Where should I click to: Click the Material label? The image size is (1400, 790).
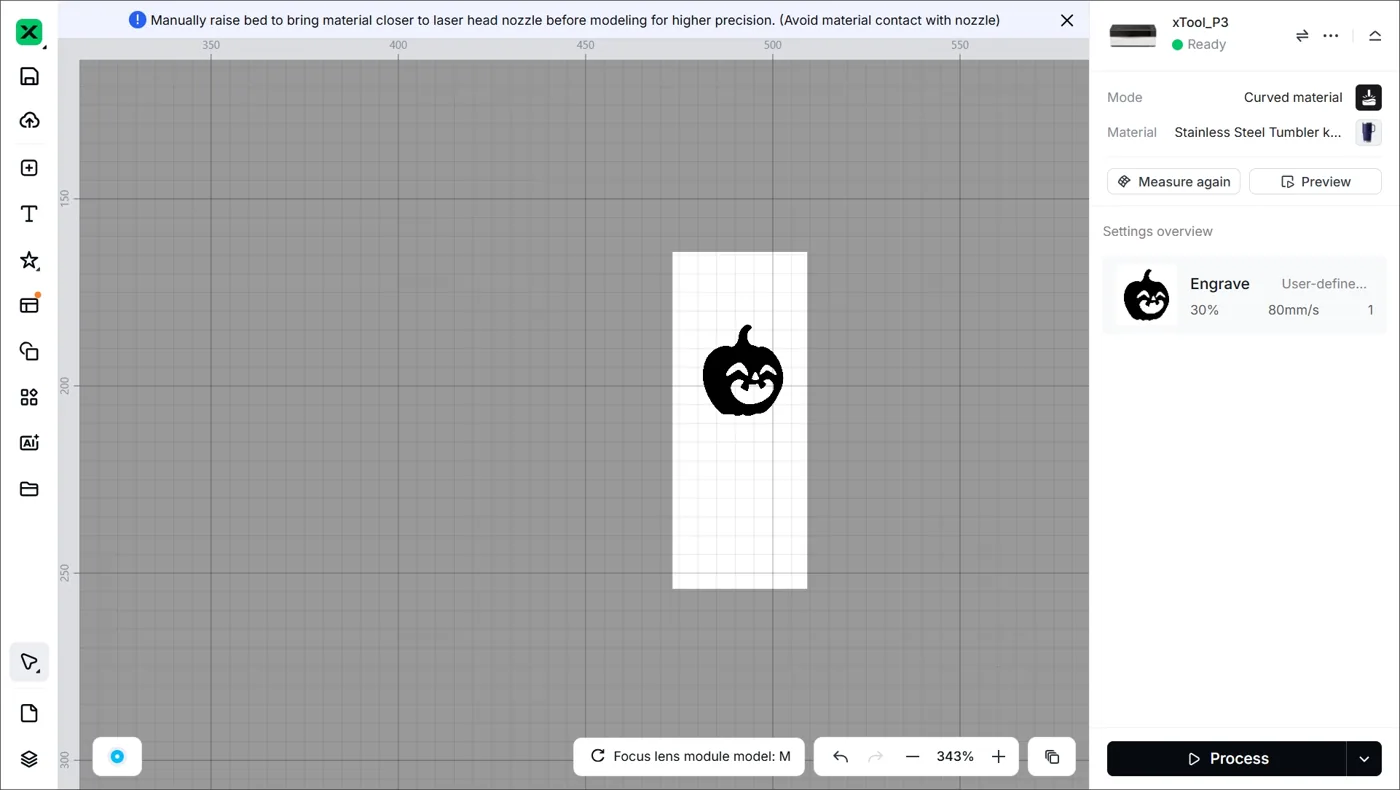coord(1132,132)
